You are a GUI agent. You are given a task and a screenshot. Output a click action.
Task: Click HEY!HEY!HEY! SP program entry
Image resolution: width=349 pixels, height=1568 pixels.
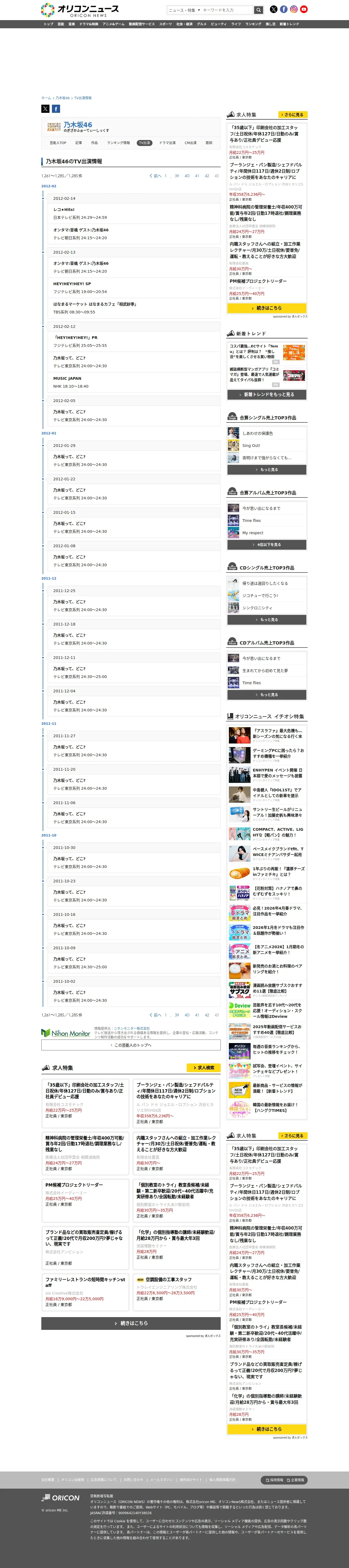point(72,284)
